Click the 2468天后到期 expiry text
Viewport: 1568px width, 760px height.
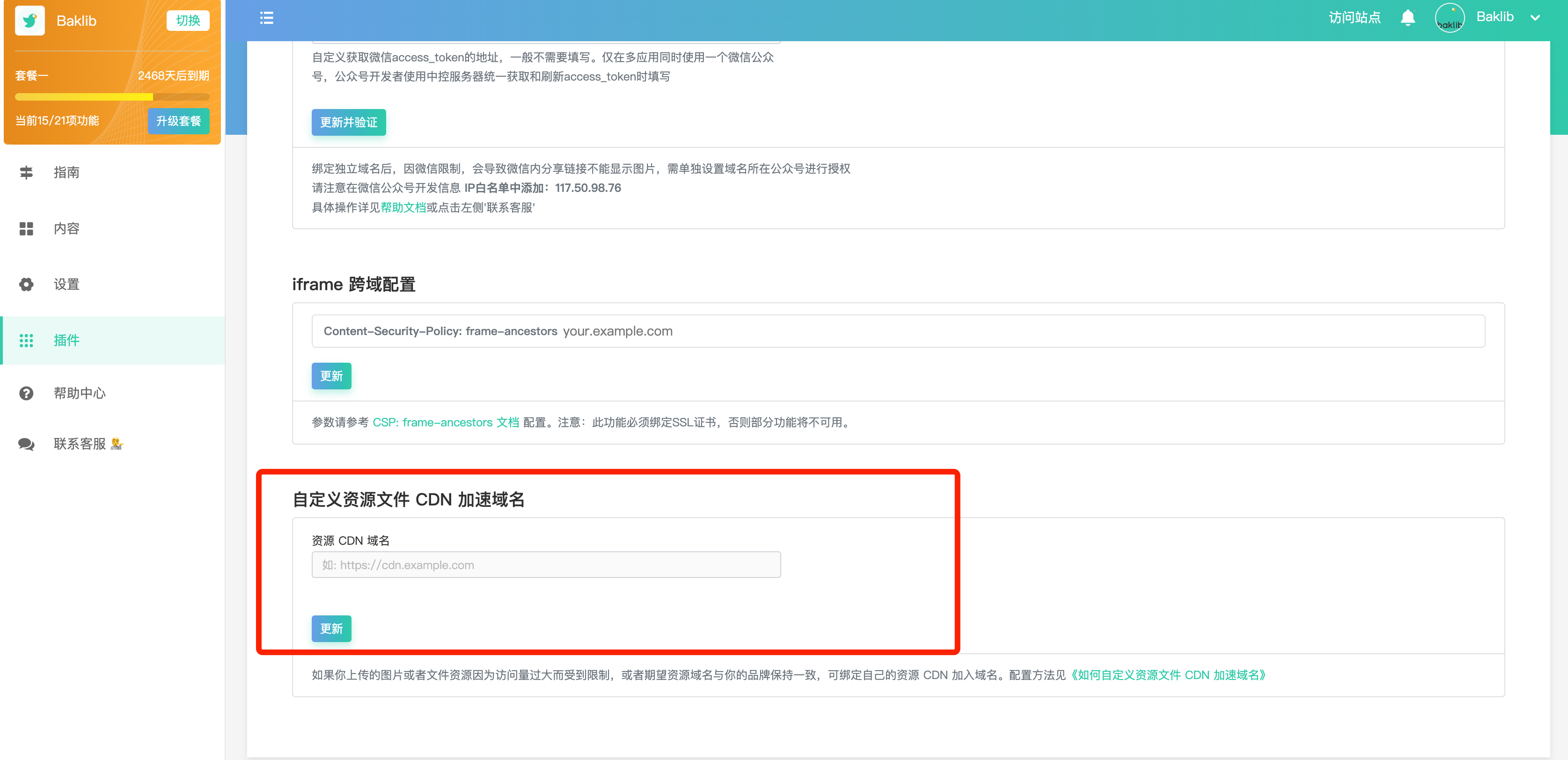click(x=173, y=75)
